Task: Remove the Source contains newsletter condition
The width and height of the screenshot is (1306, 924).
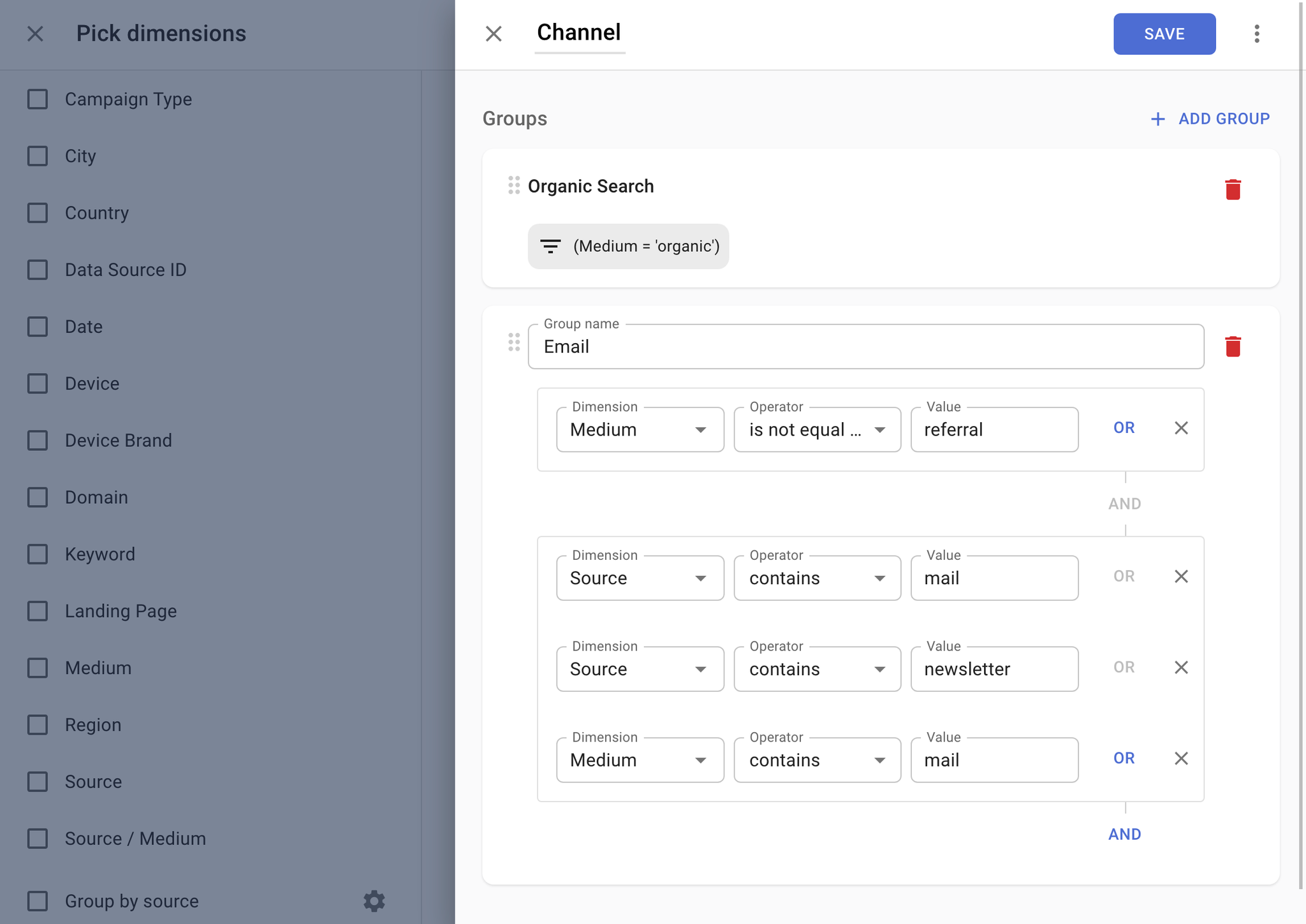Action: pyautogui.click(x=1181, y=668)
